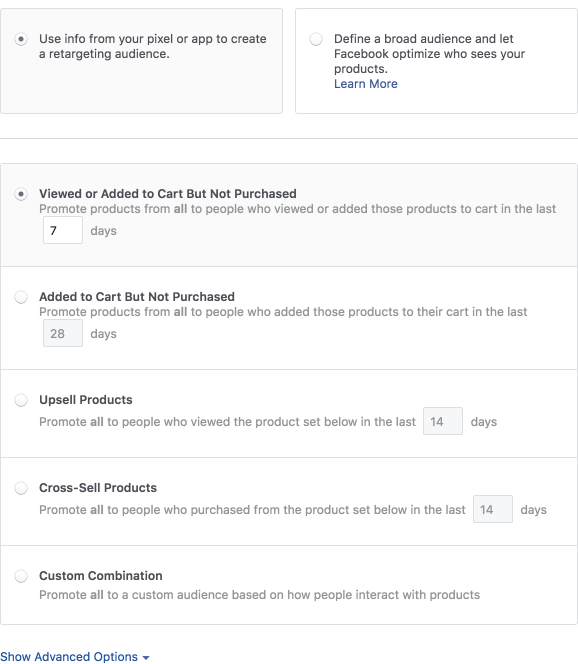Viewport: 578px width, 664px height.
Task: Select the retargeting audience radio button
Action: [21, 39]
